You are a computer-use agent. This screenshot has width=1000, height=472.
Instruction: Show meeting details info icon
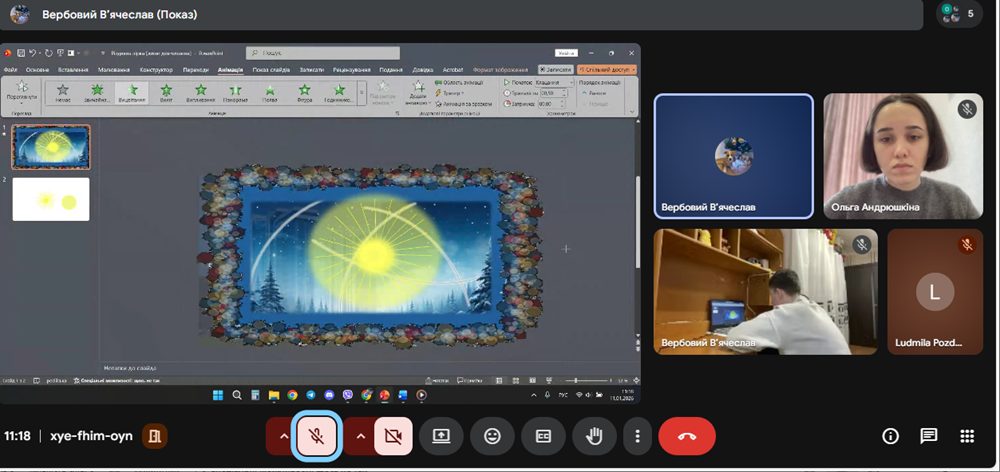pos(890,436)
